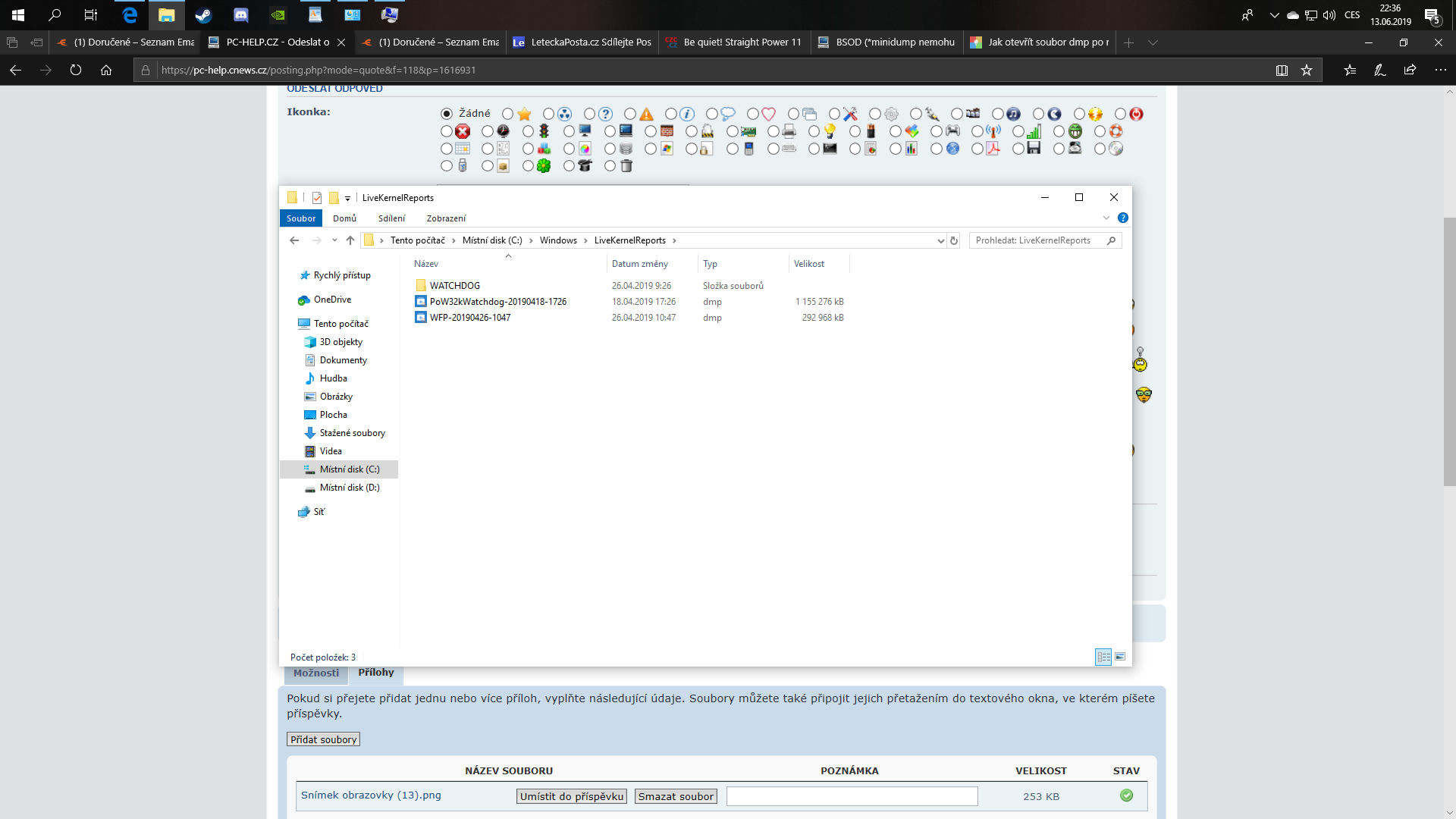Select the star icon radio button

508,114
